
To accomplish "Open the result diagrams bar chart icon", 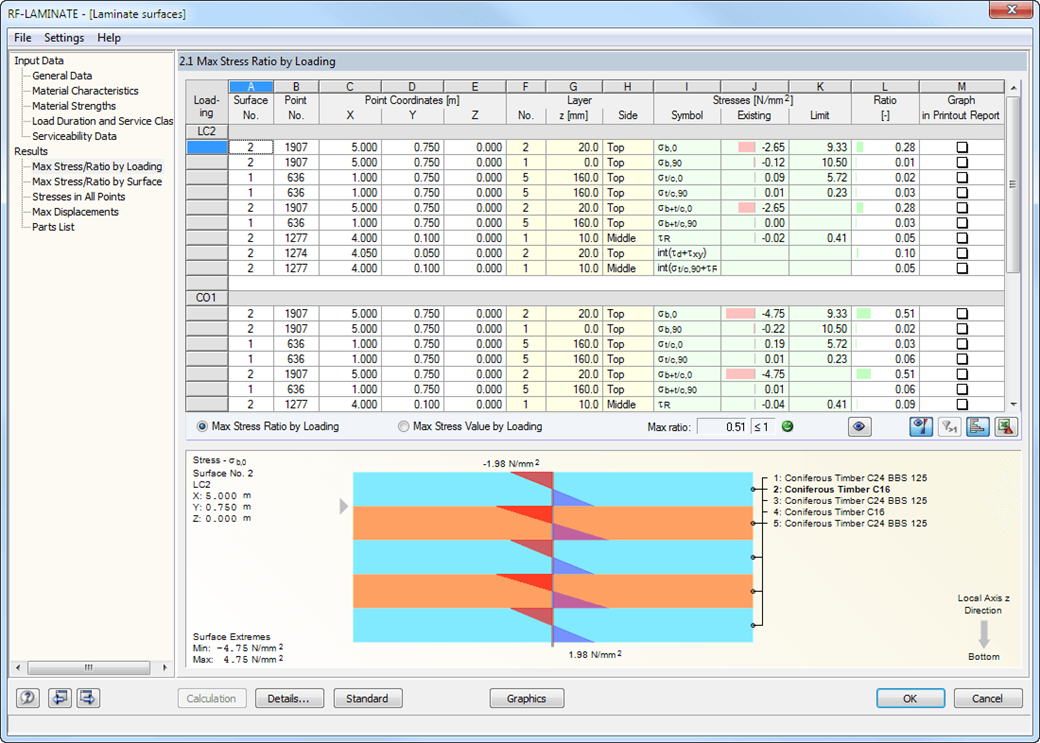I will coord(978,427).
